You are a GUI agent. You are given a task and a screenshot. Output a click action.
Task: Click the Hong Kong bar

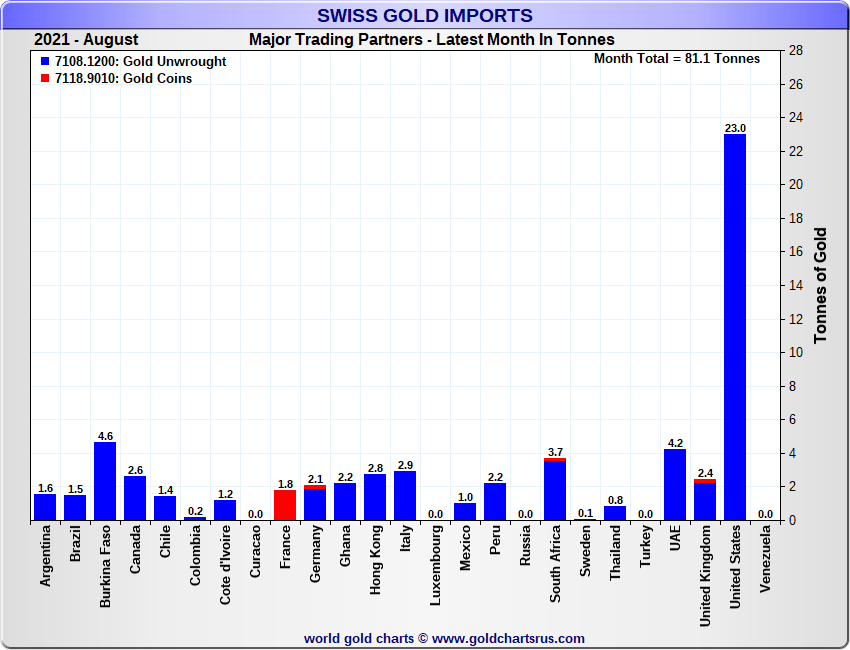375,497
